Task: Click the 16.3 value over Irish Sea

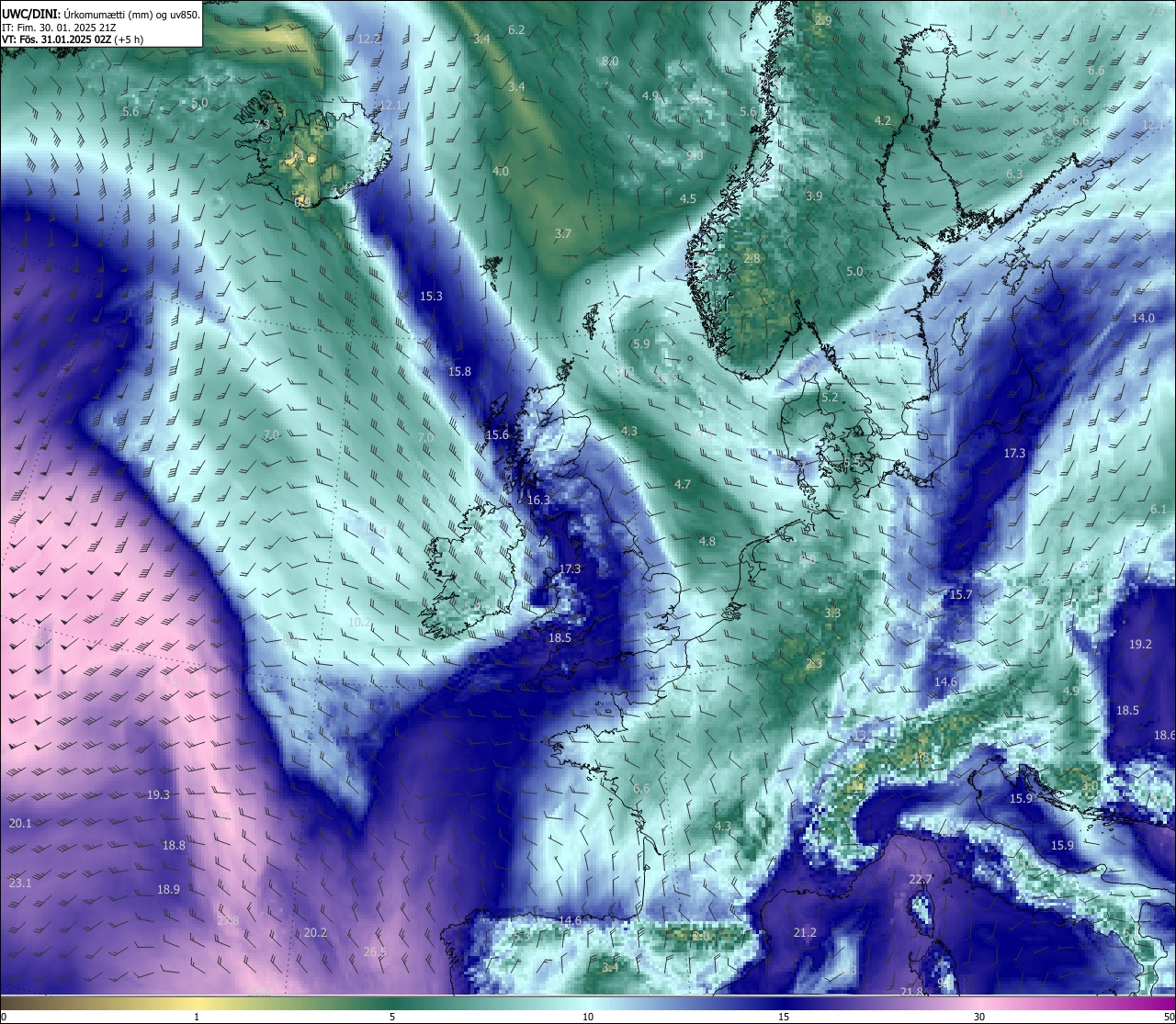Action: pyautogui.click(x=538, y=500)
